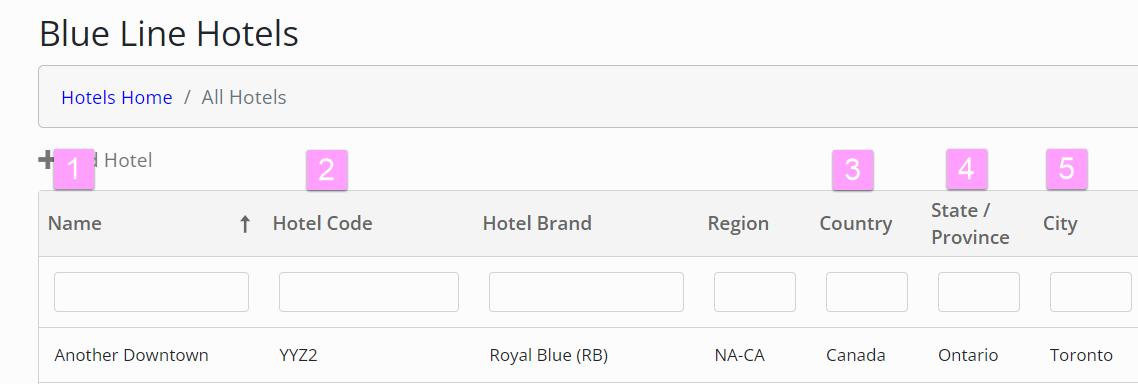Image resolution: width=1138 pixels, height=384 pixels.
Task: Focus the Country filter text box
Action: click(x=867, y=292)
